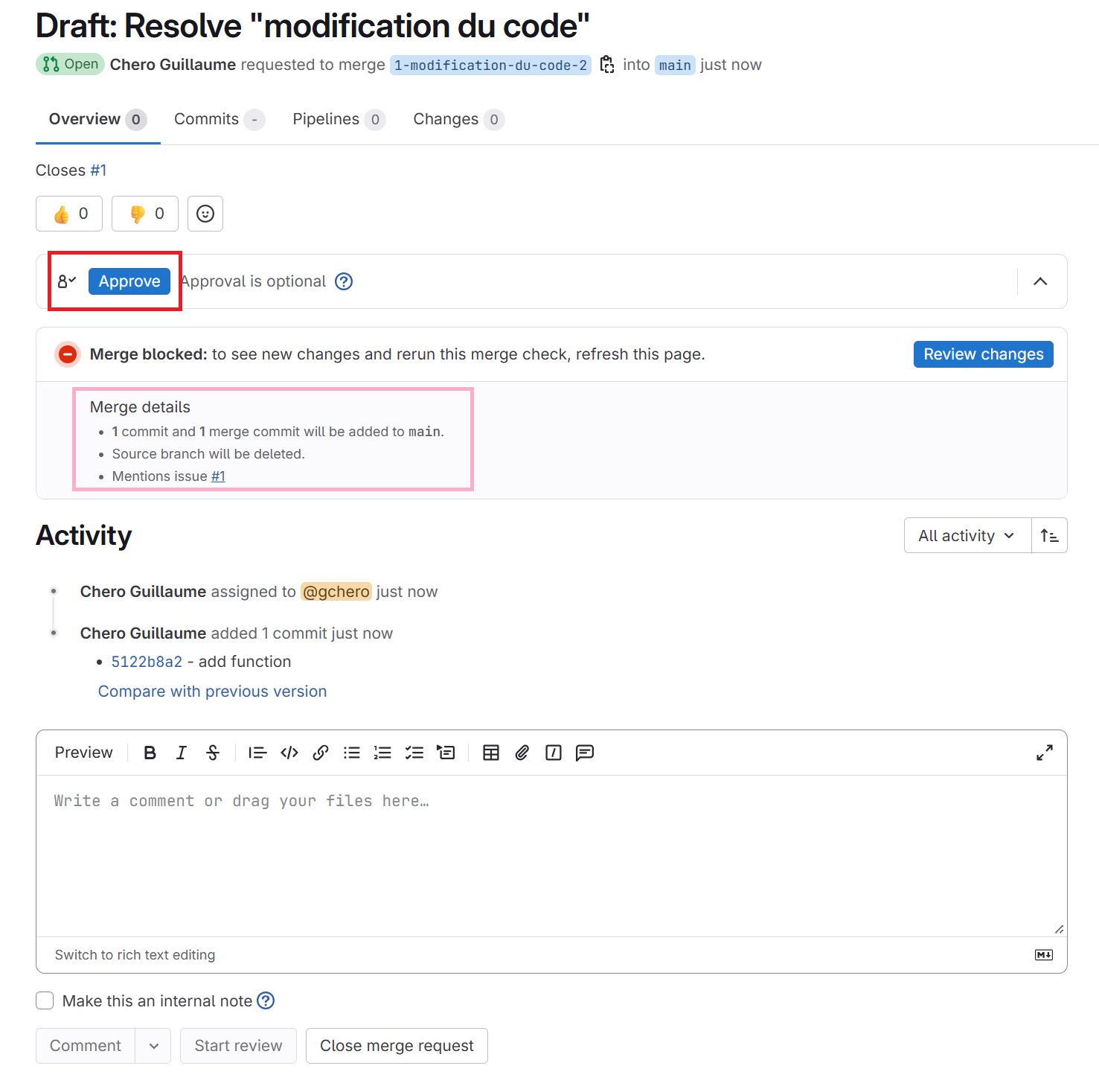Insert a code snippet in comment
The height and width of the screenshot is (1092, 1099).
coord(289,753)
